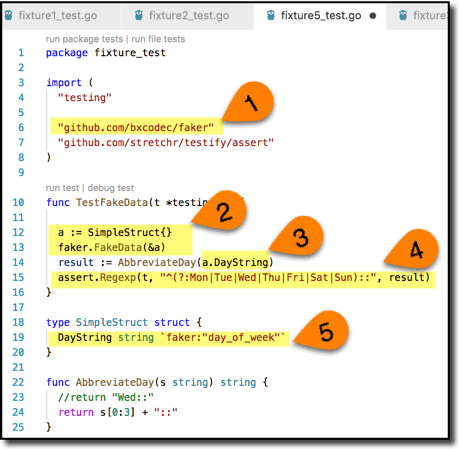Viewport: 460px width, 449px height.
Task: Click the 'result :=' variable on line 14
Action: pyautogui.click(x=86, y=262)
